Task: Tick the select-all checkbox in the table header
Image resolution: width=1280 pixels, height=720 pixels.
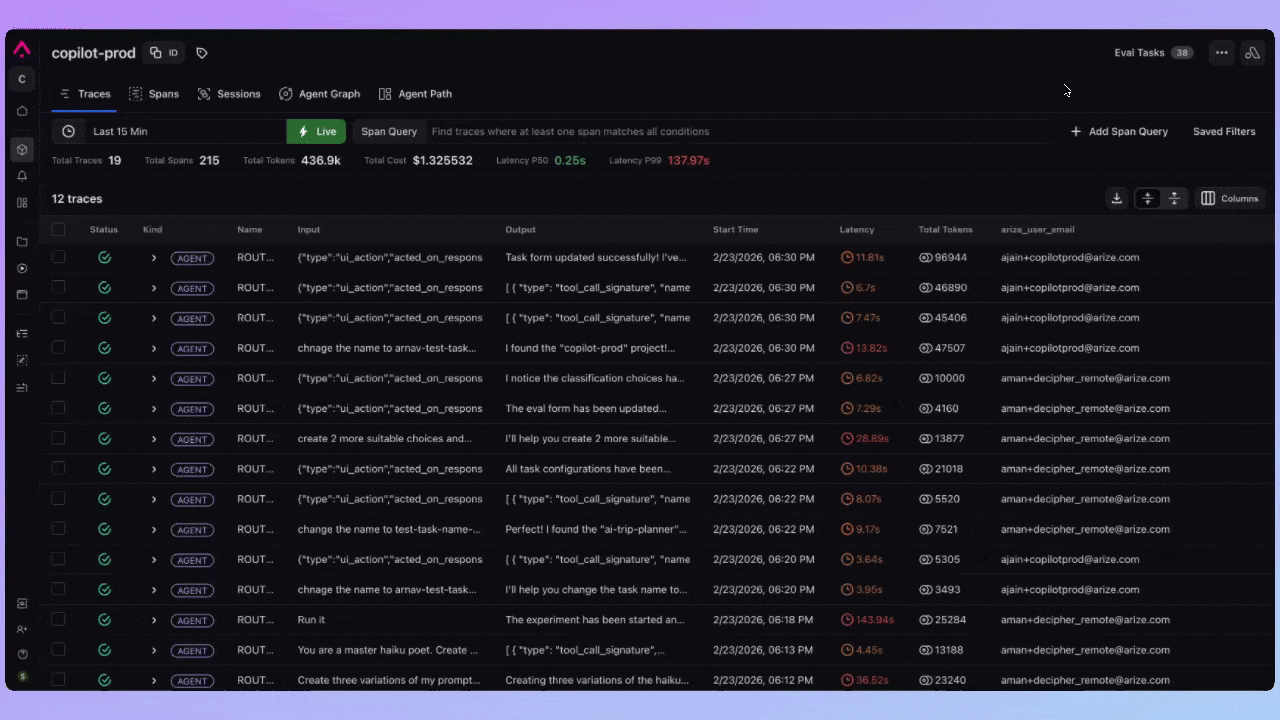Action: coord(58,229)
